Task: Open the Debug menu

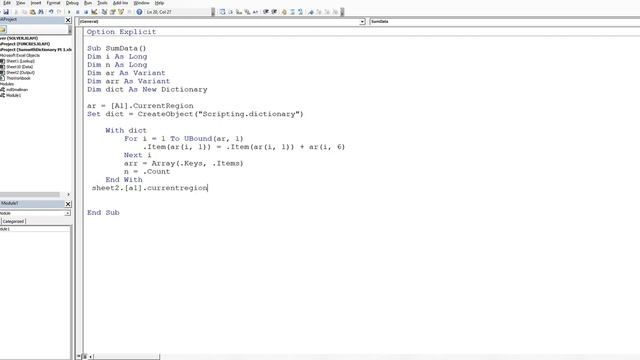Action: click(x=72, y=3)
